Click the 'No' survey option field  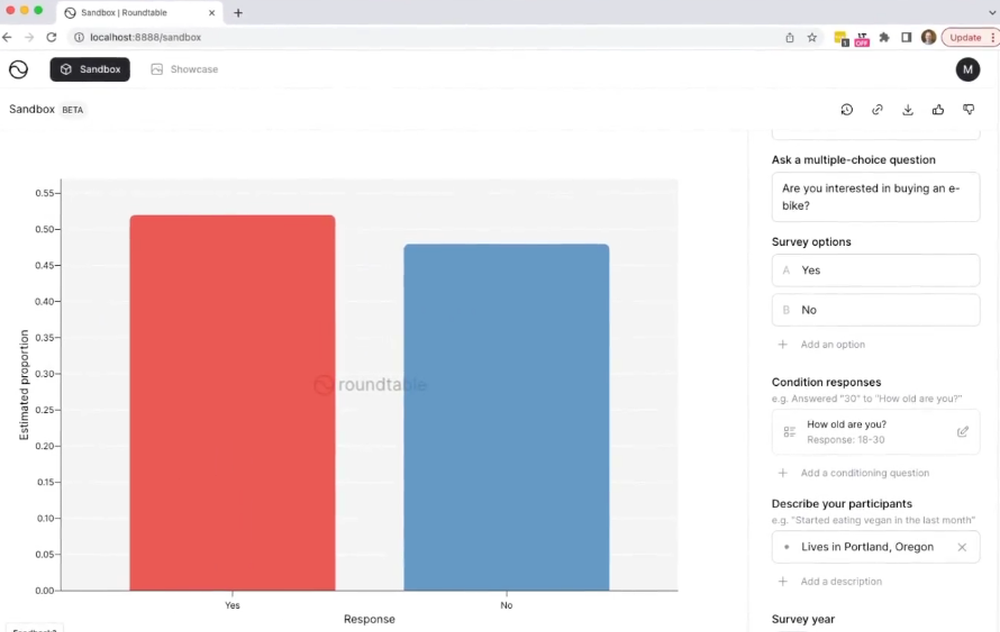(876, 310)
